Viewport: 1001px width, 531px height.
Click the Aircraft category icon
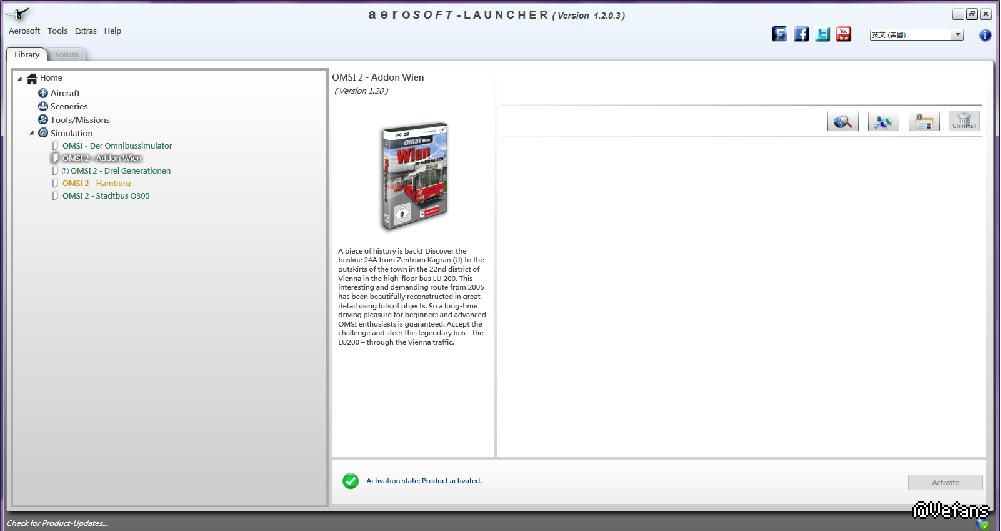pos(43,93)
